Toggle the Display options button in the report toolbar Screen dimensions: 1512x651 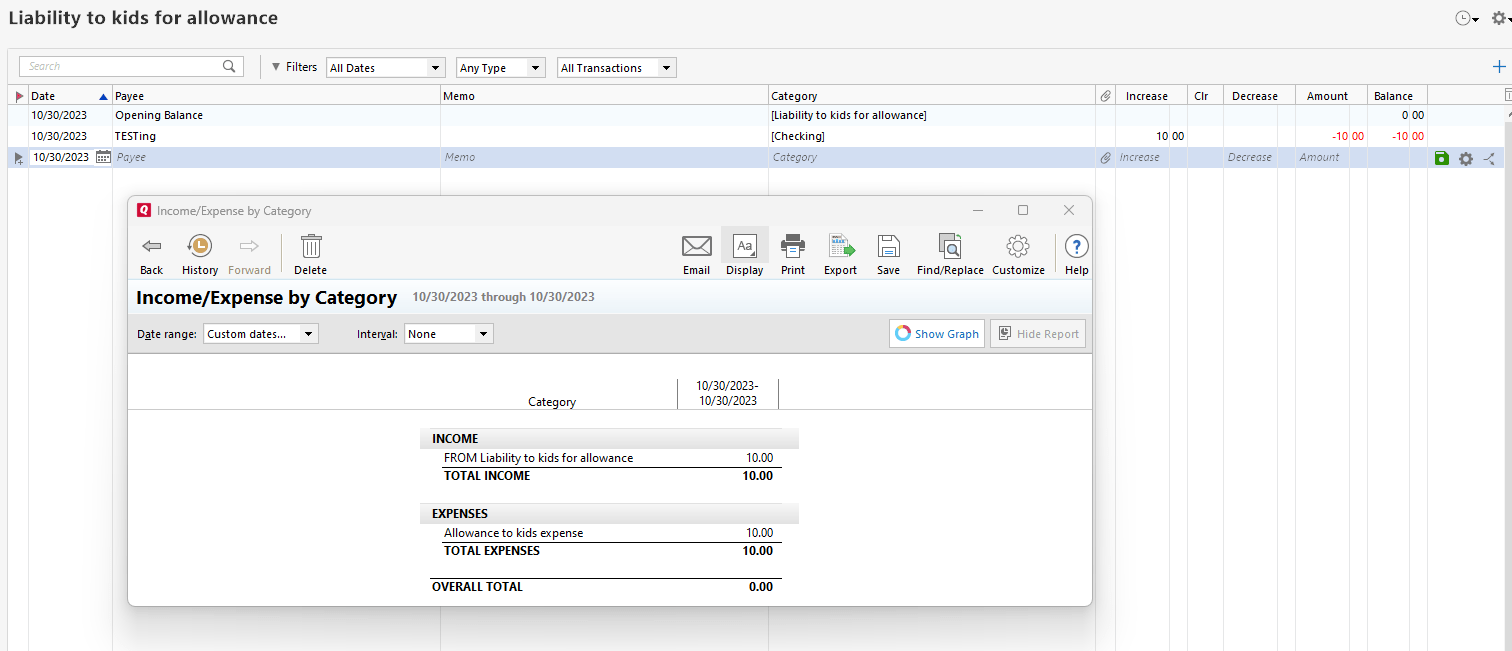pyautogui.click(x=744, y=253)
